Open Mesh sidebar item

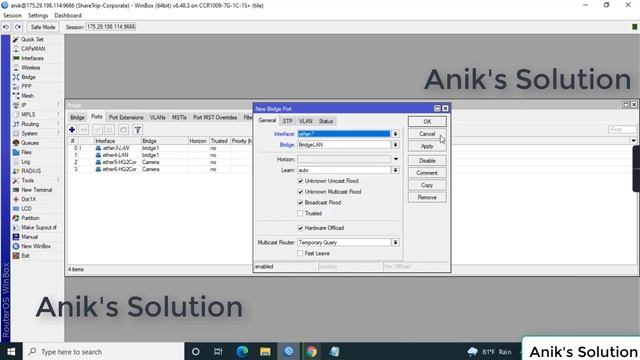pyautogui.click(x=27, y=96)
